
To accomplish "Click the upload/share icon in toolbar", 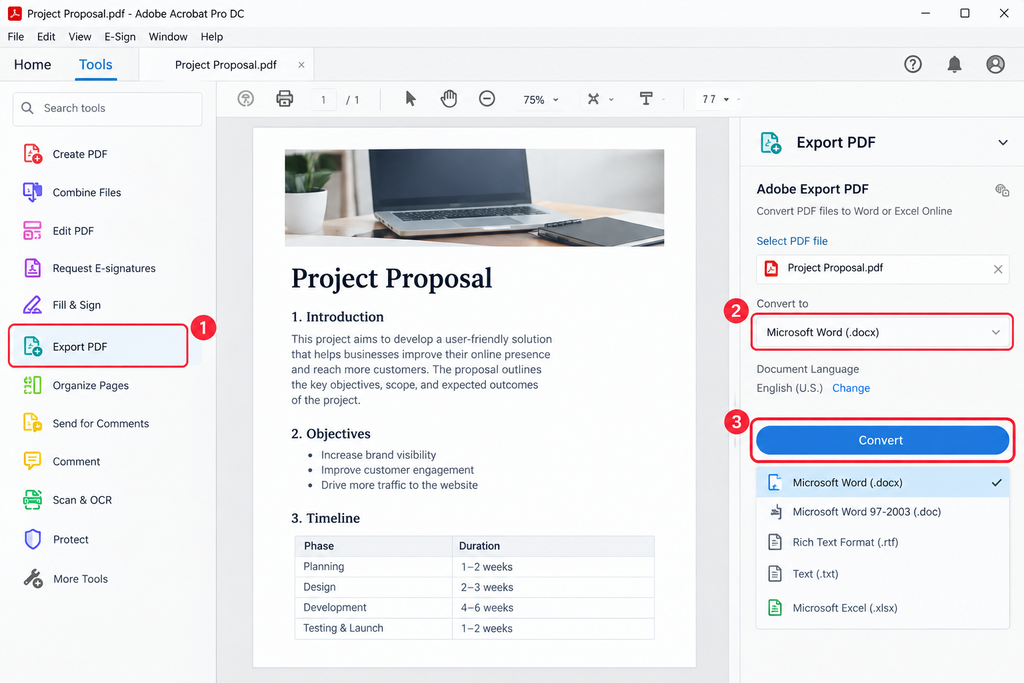I will tap(246, 99).
